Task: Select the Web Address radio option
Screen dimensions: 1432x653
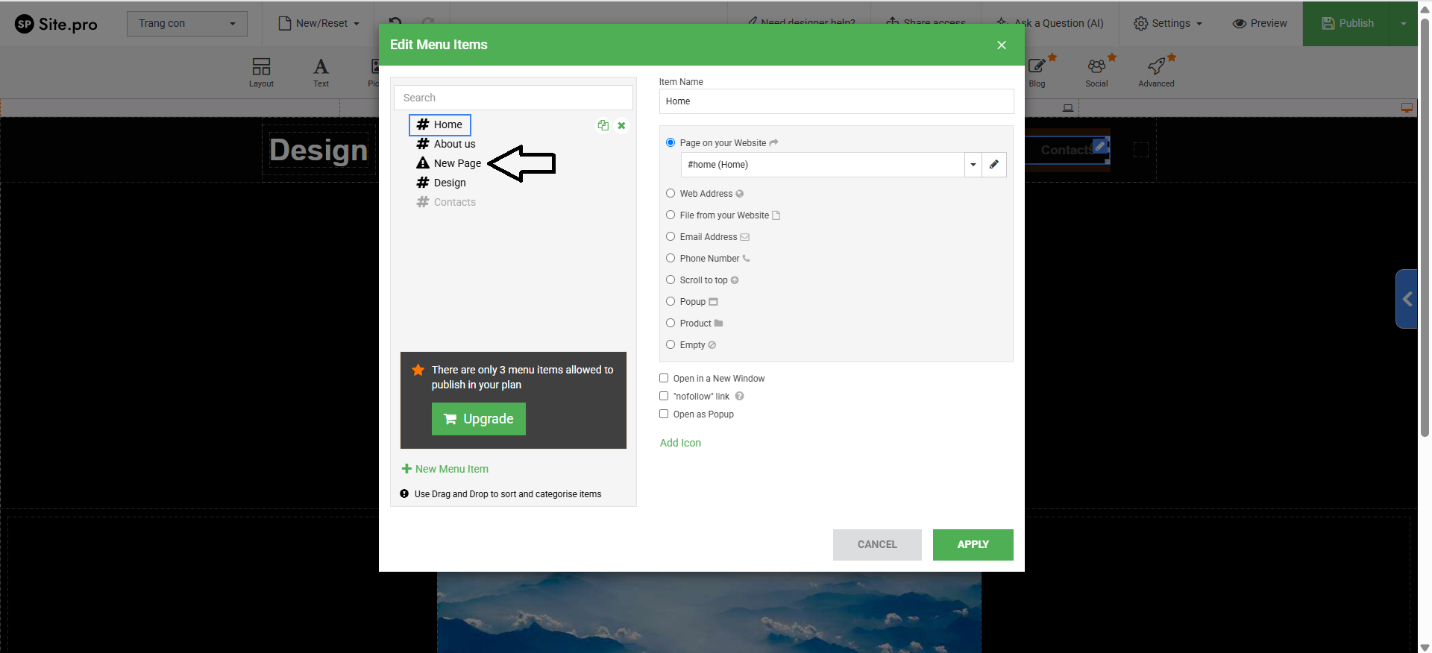Action: coord(671,194)
